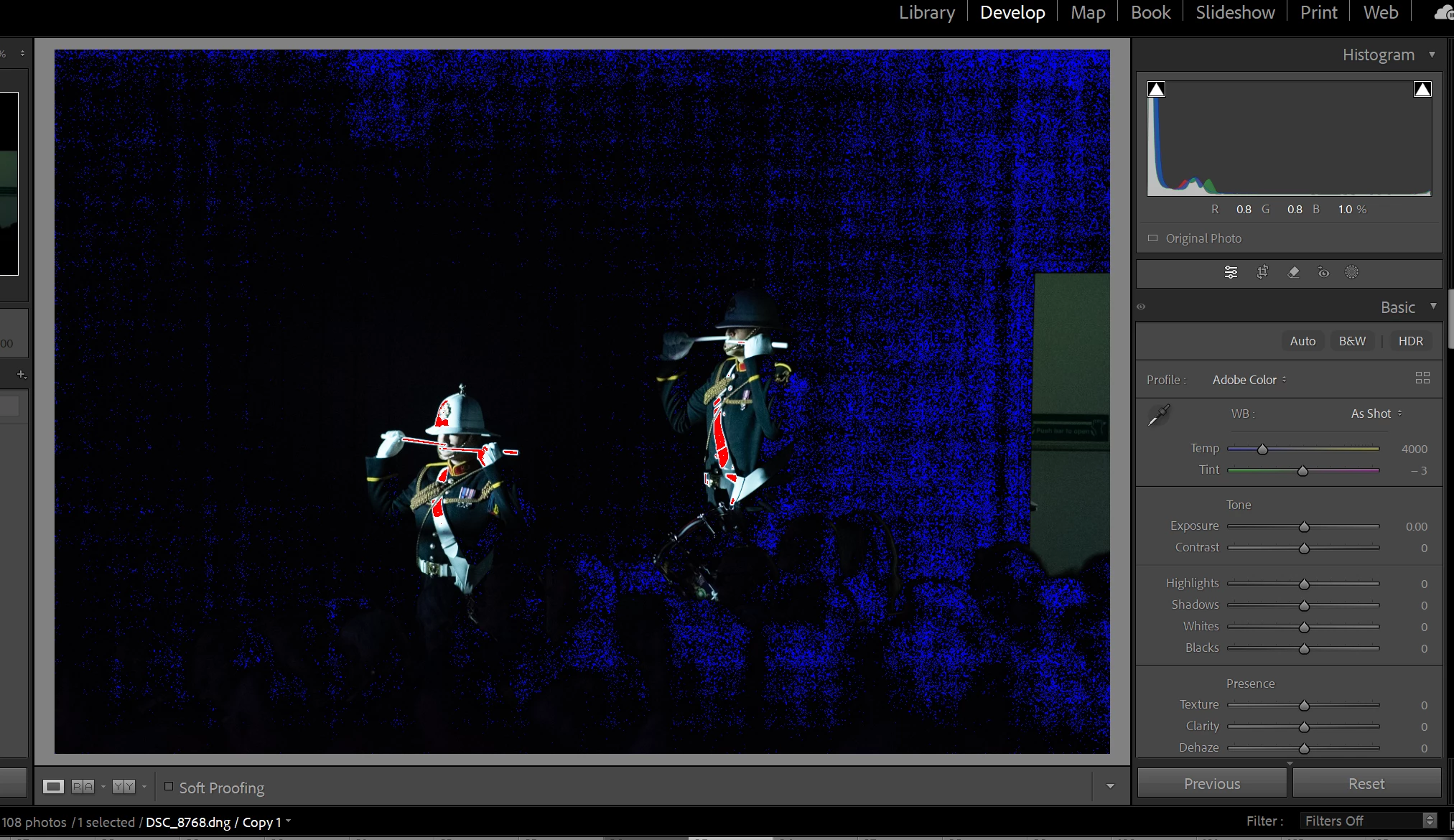
Task: Open the Profile Browser grid icon
Action: click(1422, 378)
